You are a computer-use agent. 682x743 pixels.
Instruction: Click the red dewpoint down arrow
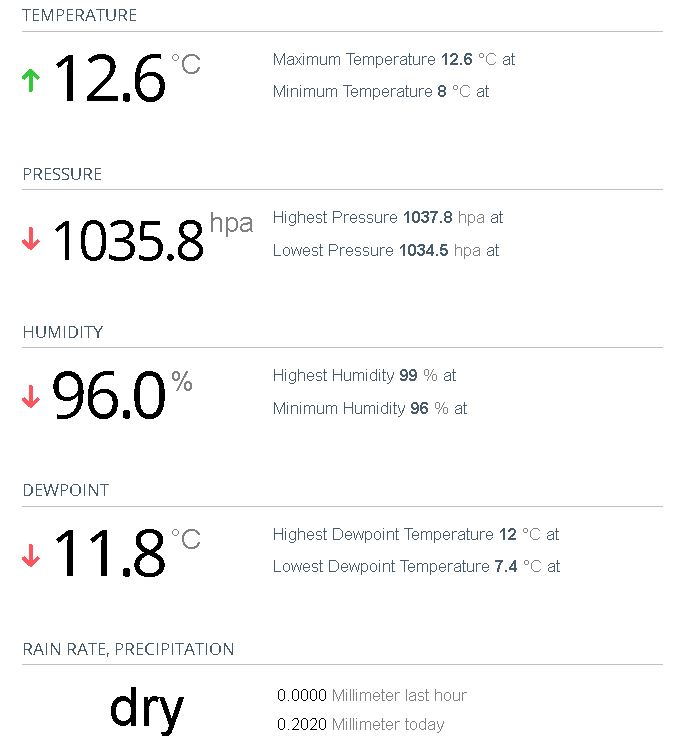(x=31, y=555)
